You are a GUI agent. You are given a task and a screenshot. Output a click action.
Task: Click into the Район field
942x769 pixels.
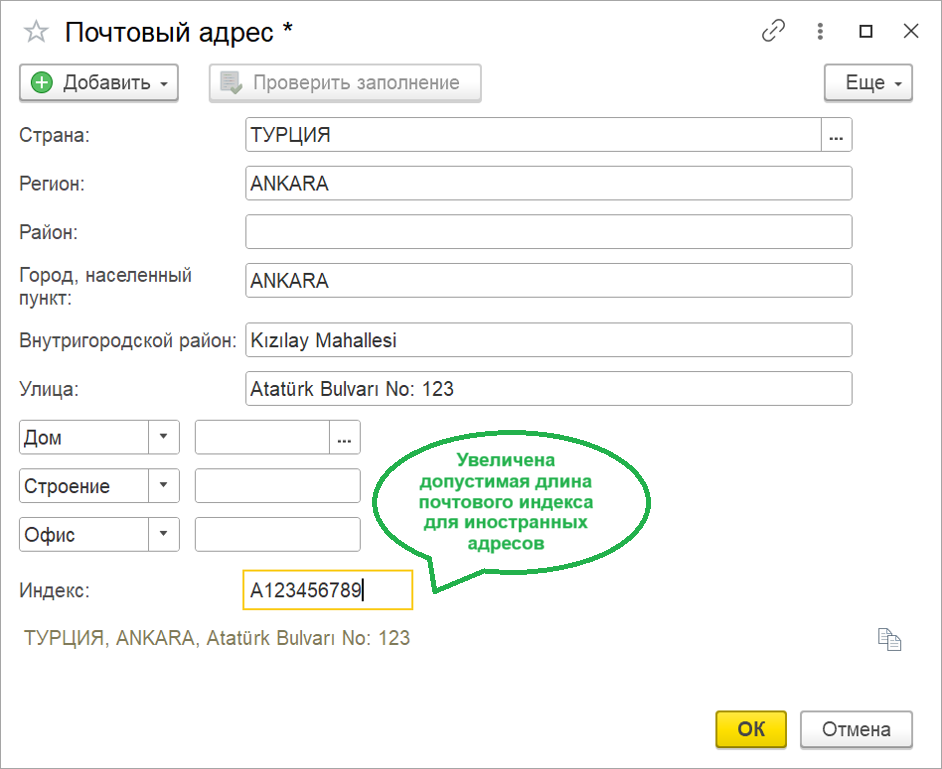click(548, 232)
